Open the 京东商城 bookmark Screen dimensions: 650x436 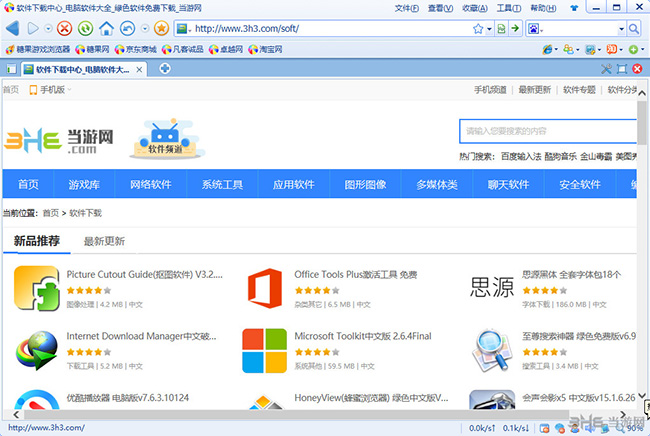coord(136,49)
